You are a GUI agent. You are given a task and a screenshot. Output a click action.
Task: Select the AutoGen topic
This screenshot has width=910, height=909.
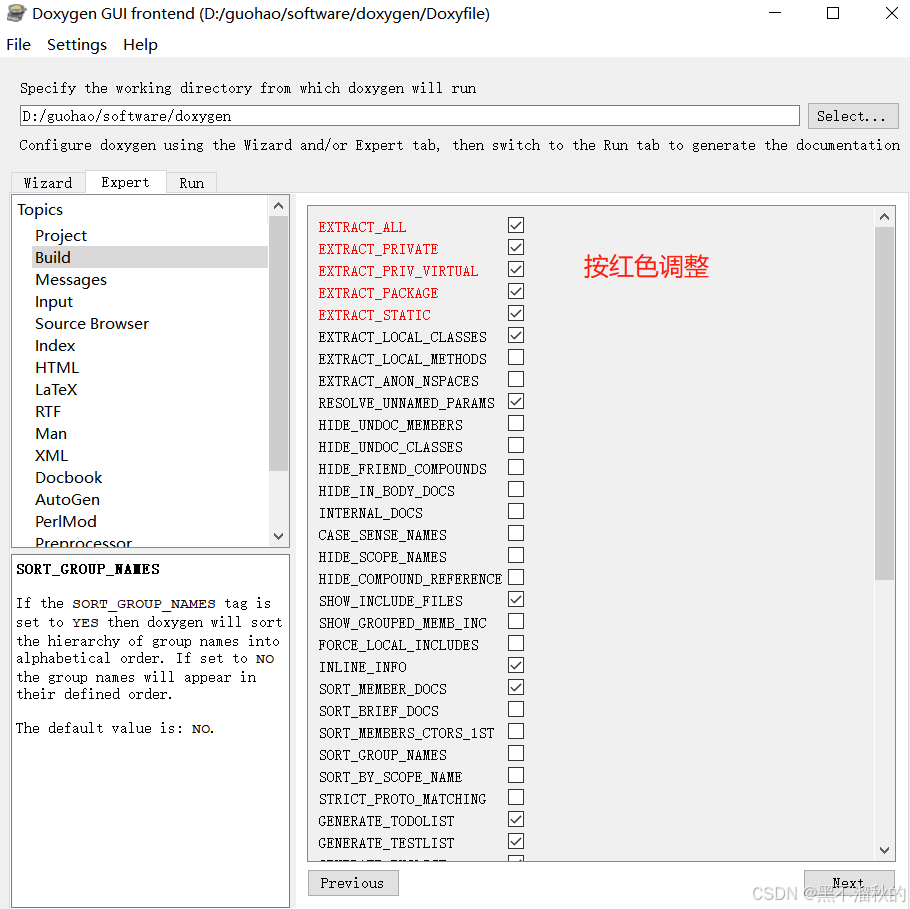tap(67, 500)
